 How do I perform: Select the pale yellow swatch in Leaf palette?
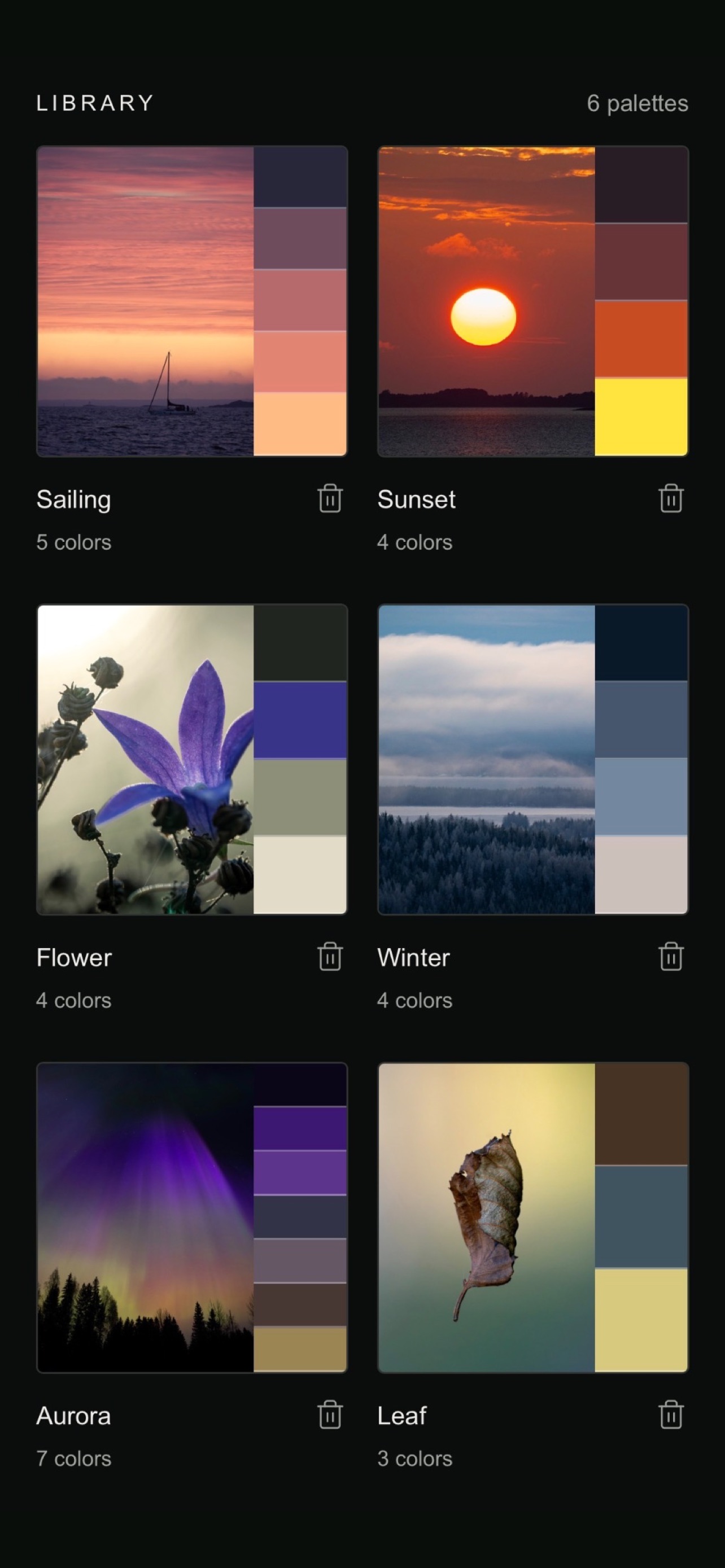tap(641, 1320)
